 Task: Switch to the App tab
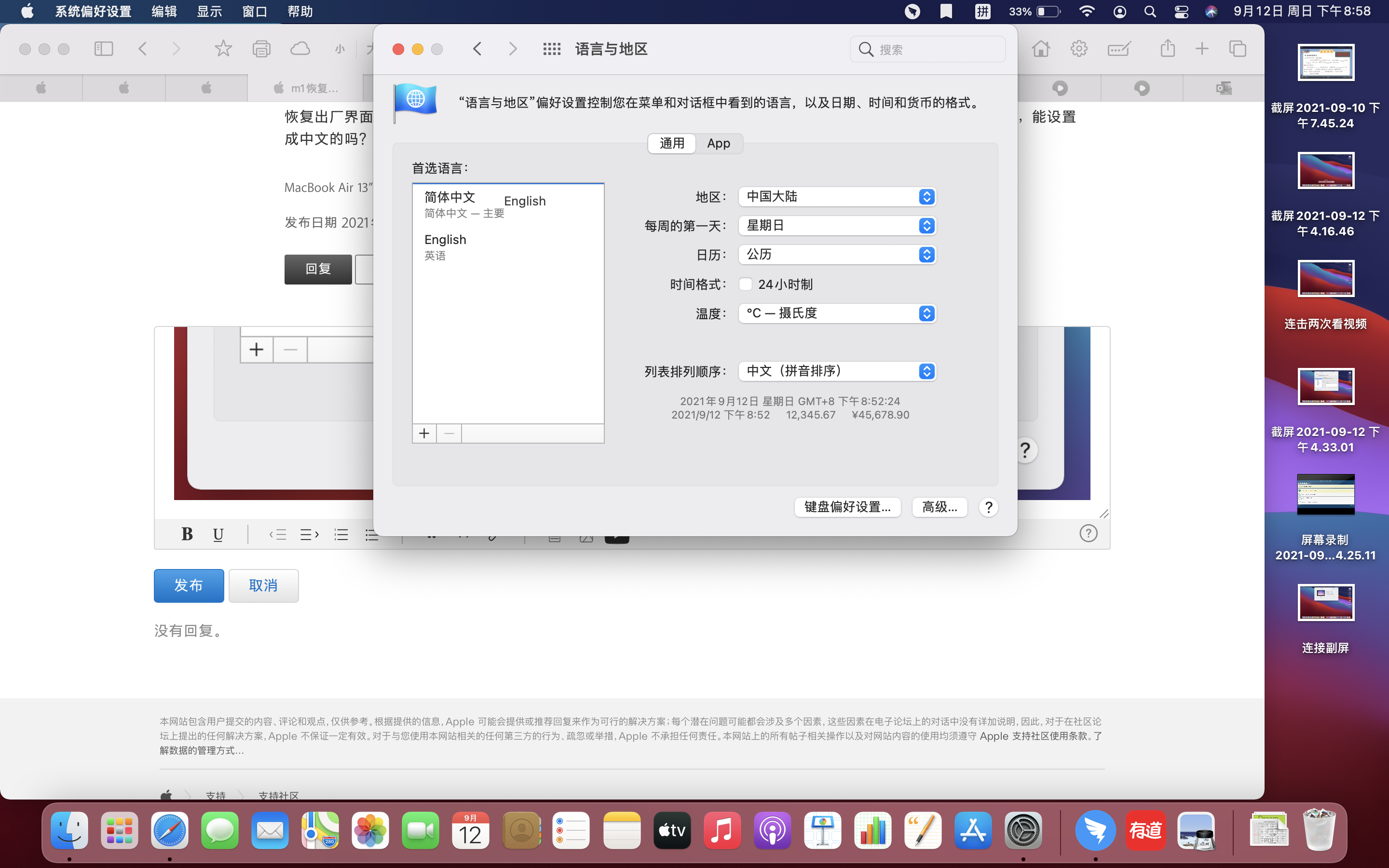[x=718, y=144]
